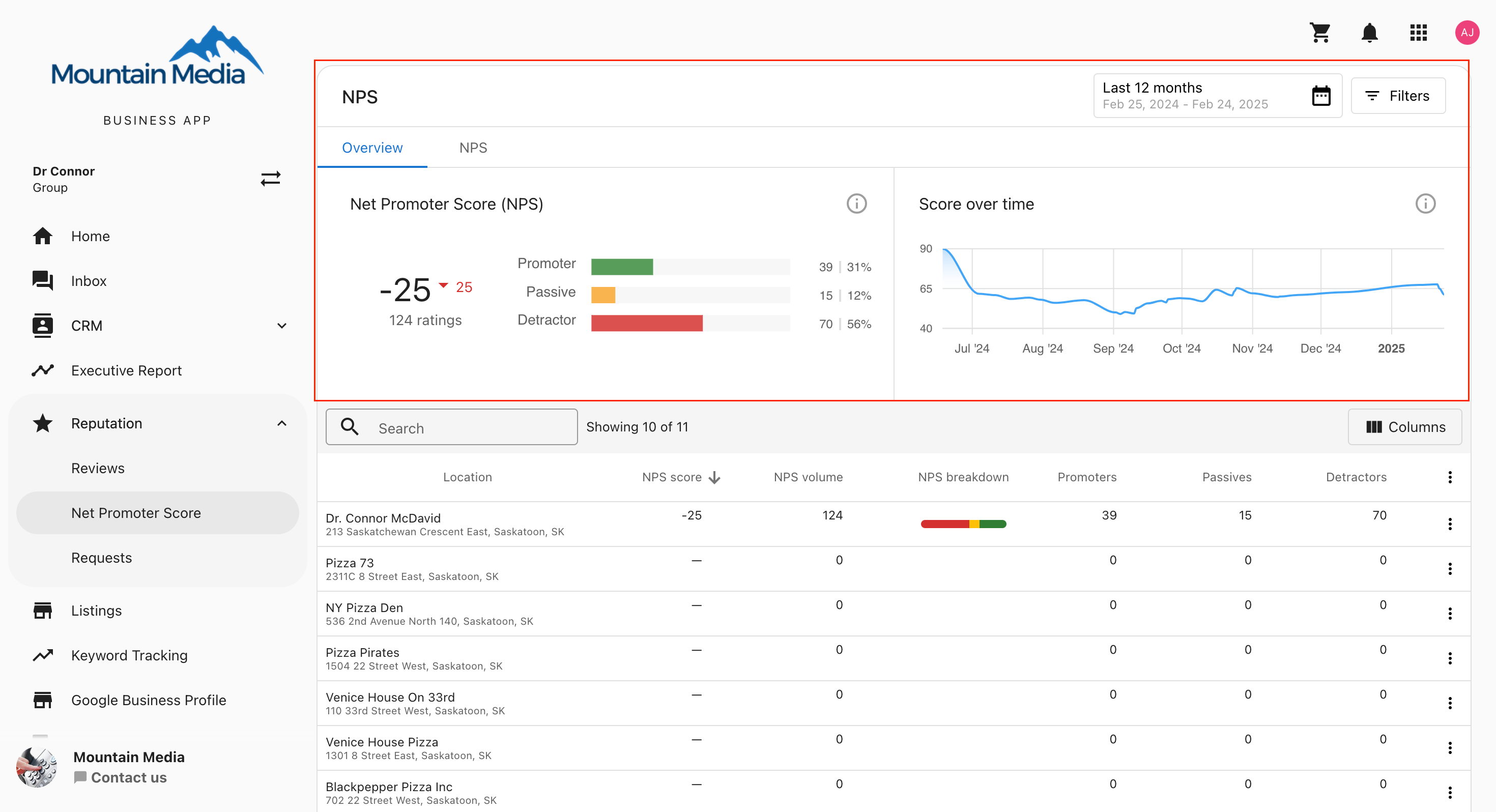The height and width of the screenshot is (812, 1496).
Task: Click the search magnifier icon
Action: [350, 427]
